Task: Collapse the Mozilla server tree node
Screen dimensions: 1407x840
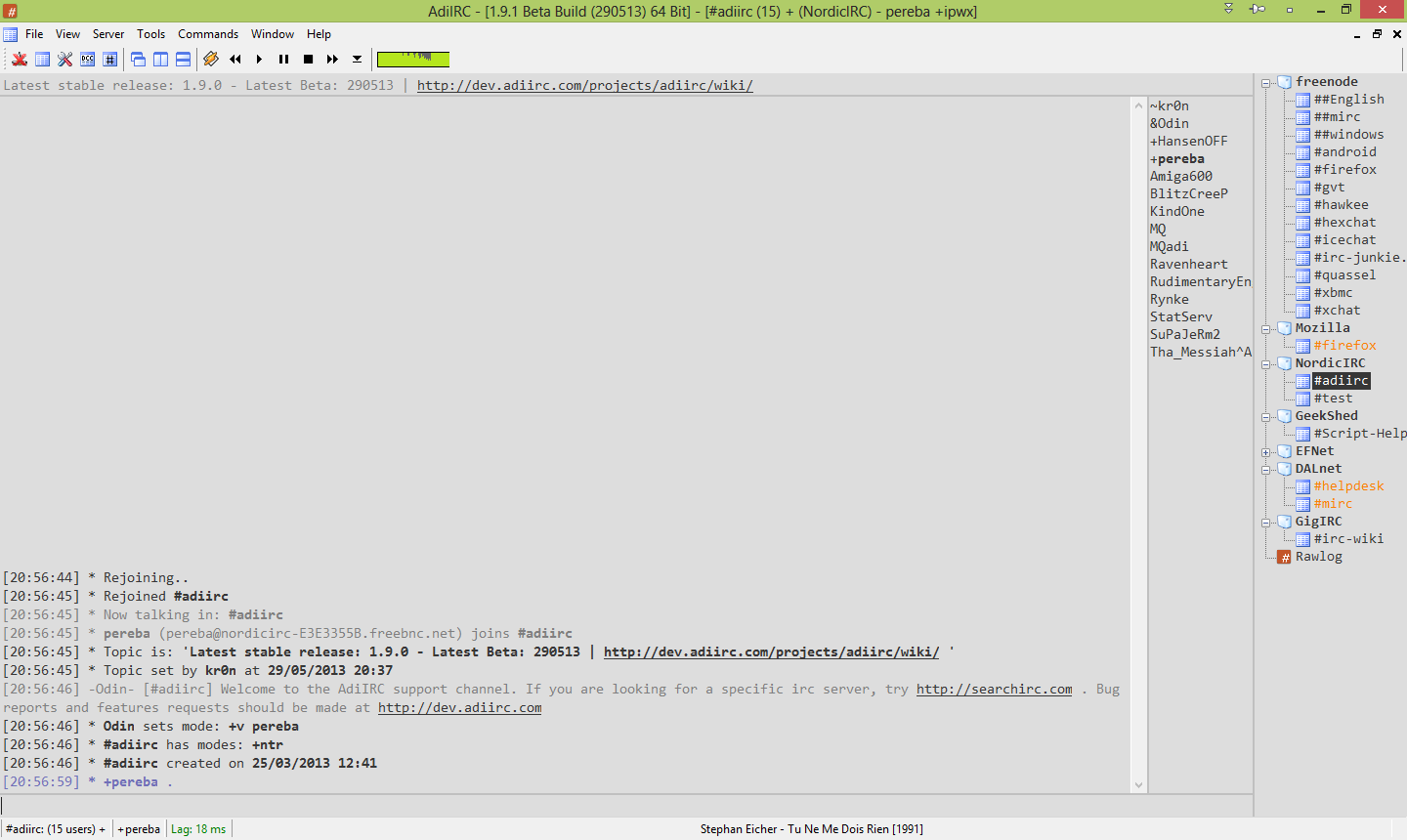Action: coord(1266,329)
